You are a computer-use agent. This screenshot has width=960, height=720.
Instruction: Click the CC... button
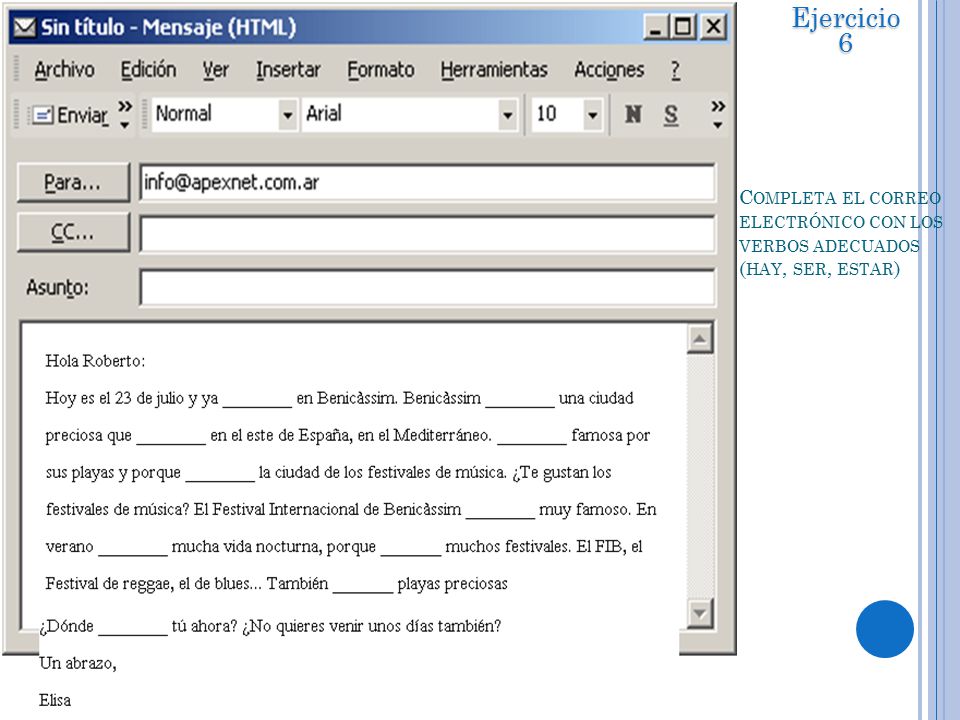point(73,233)
